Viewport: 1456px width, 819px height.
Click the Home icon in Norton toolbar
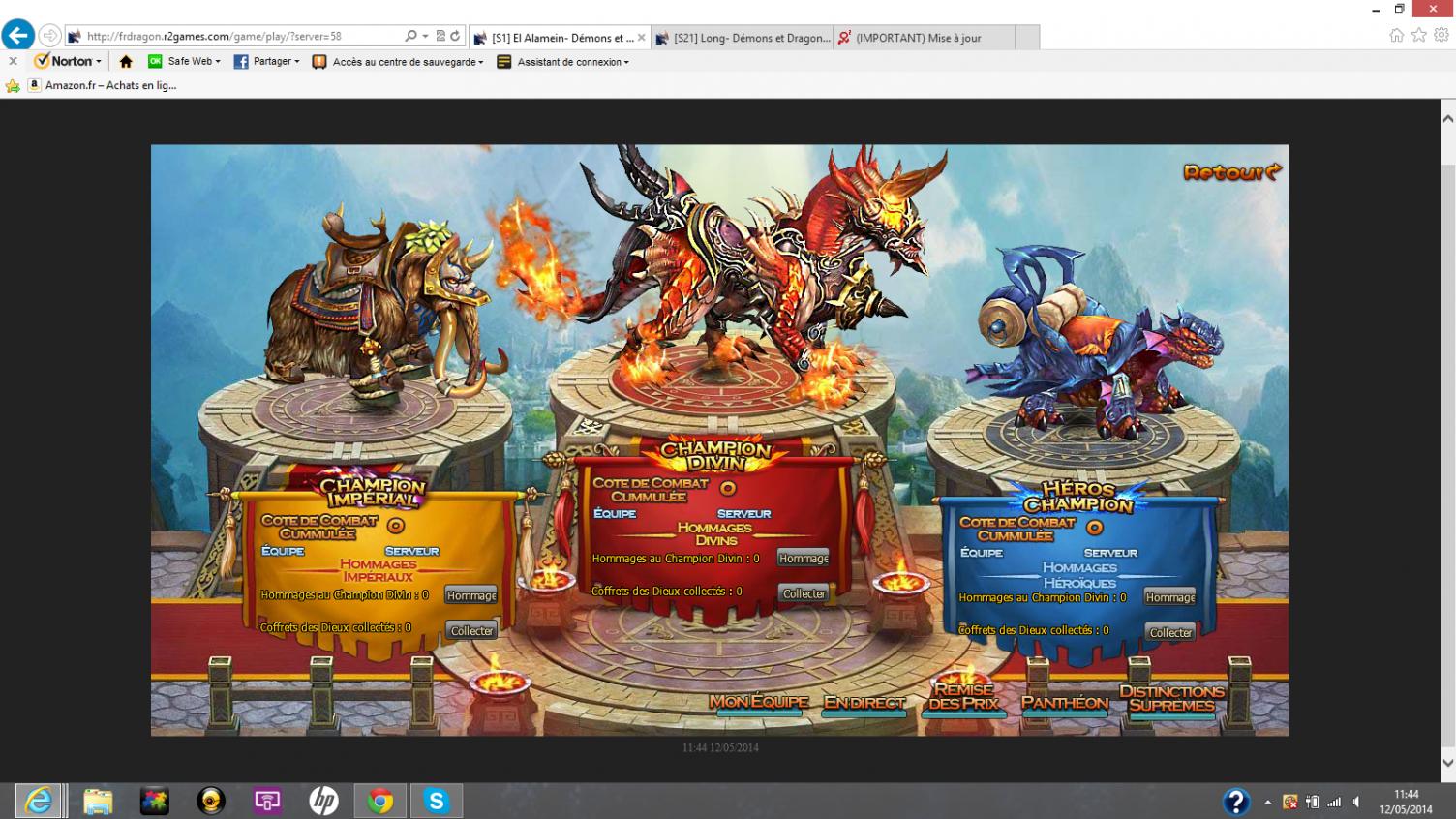(126, 62)
